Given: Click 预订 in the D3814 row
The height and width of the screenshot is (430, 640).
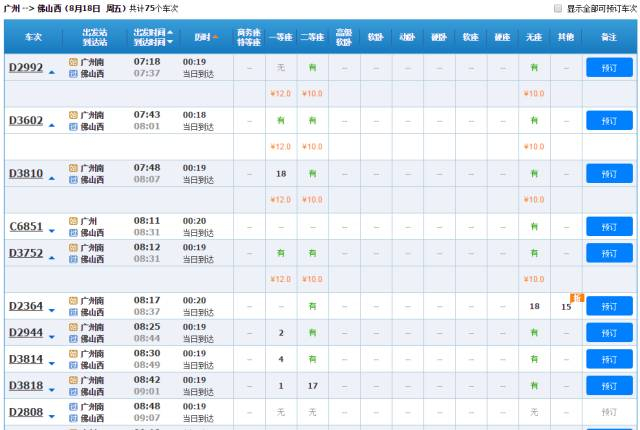Looking at the screenshot, I should (609, 359).
